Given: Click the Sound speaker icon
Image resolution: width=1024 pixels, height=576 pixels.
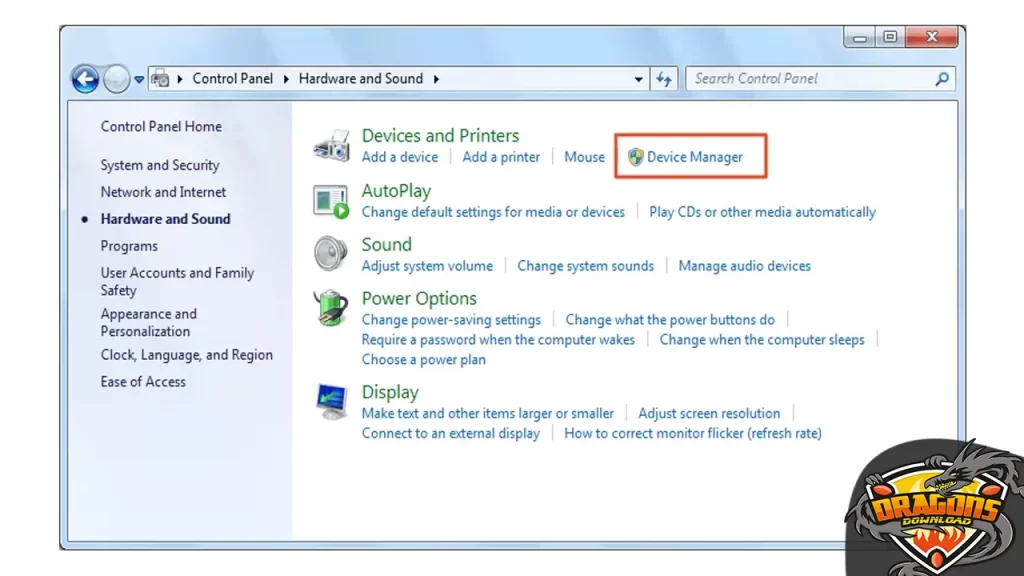Looking at the screenshot, I should point(331,254).
